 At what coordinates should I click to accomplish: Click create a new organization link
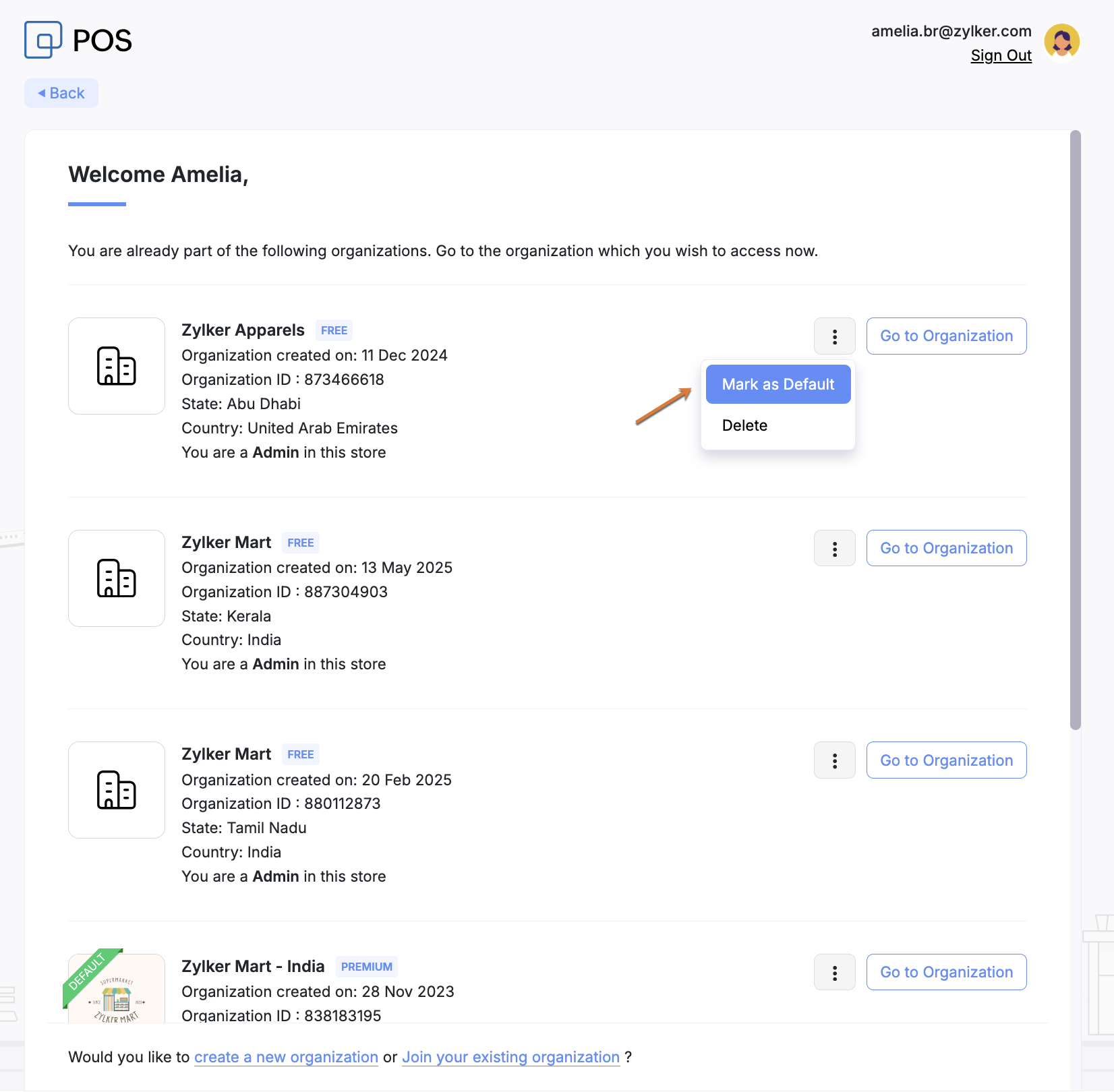[x=286, y=1058]
